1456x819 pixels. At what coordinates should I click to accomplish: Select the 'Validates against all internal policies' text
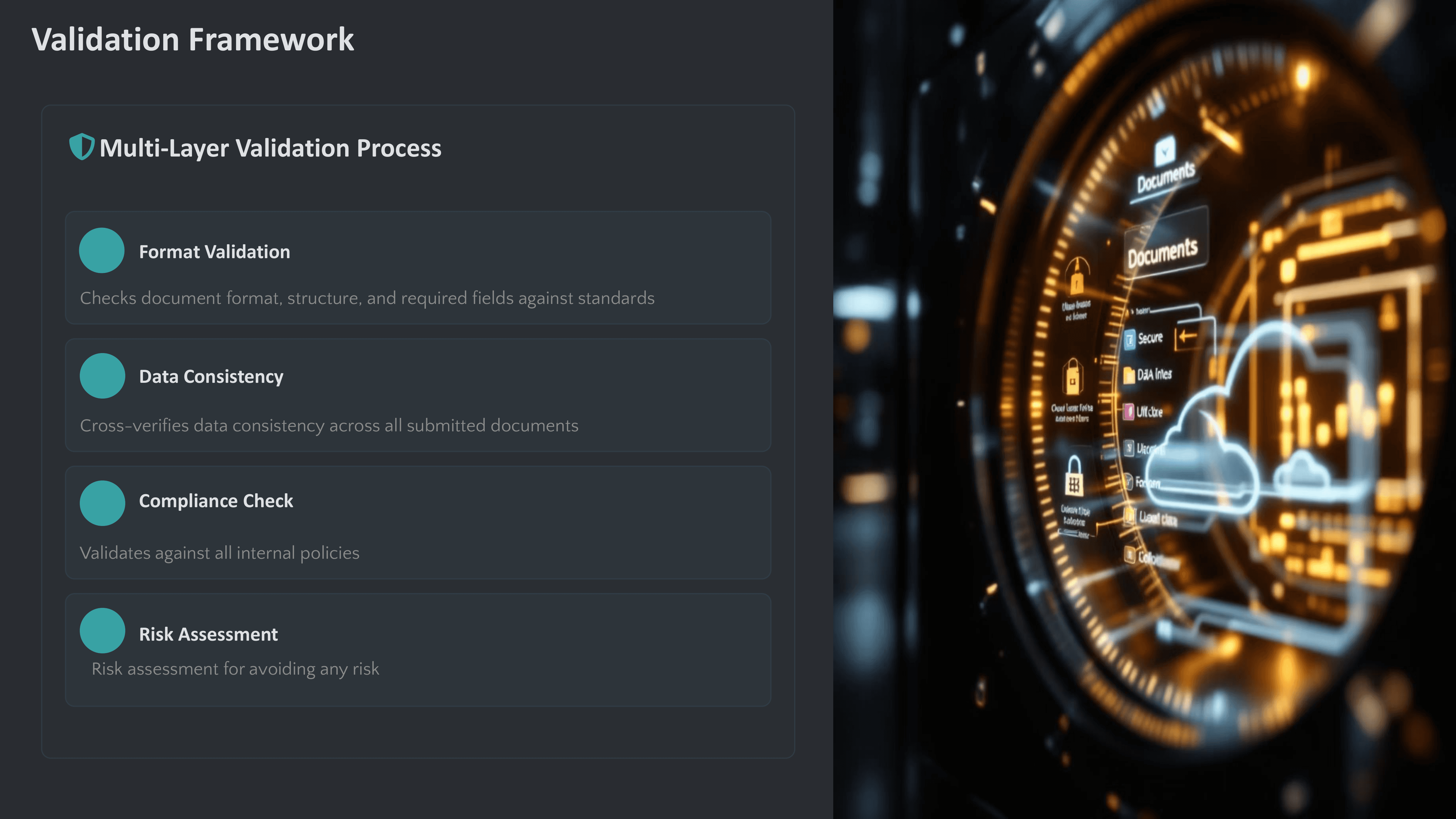(x=219, y=553)
